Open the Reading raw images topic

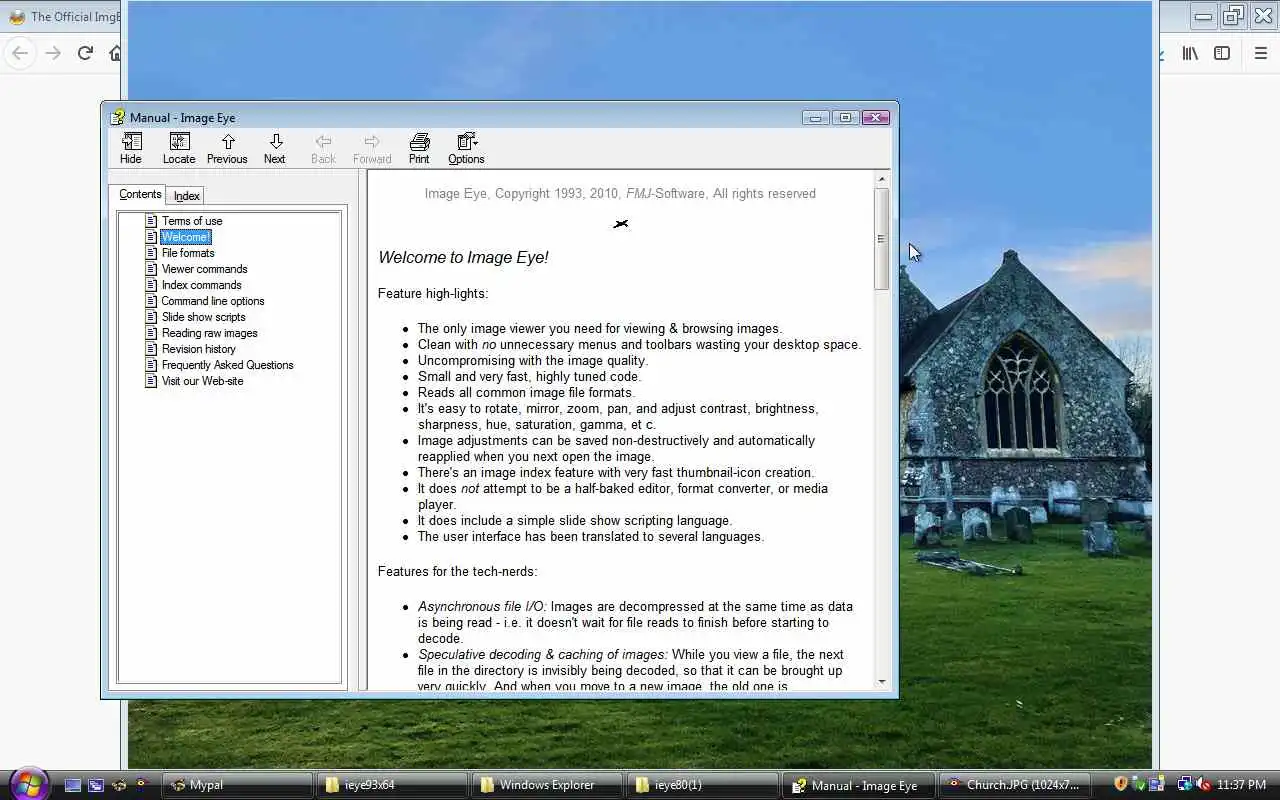209,333
